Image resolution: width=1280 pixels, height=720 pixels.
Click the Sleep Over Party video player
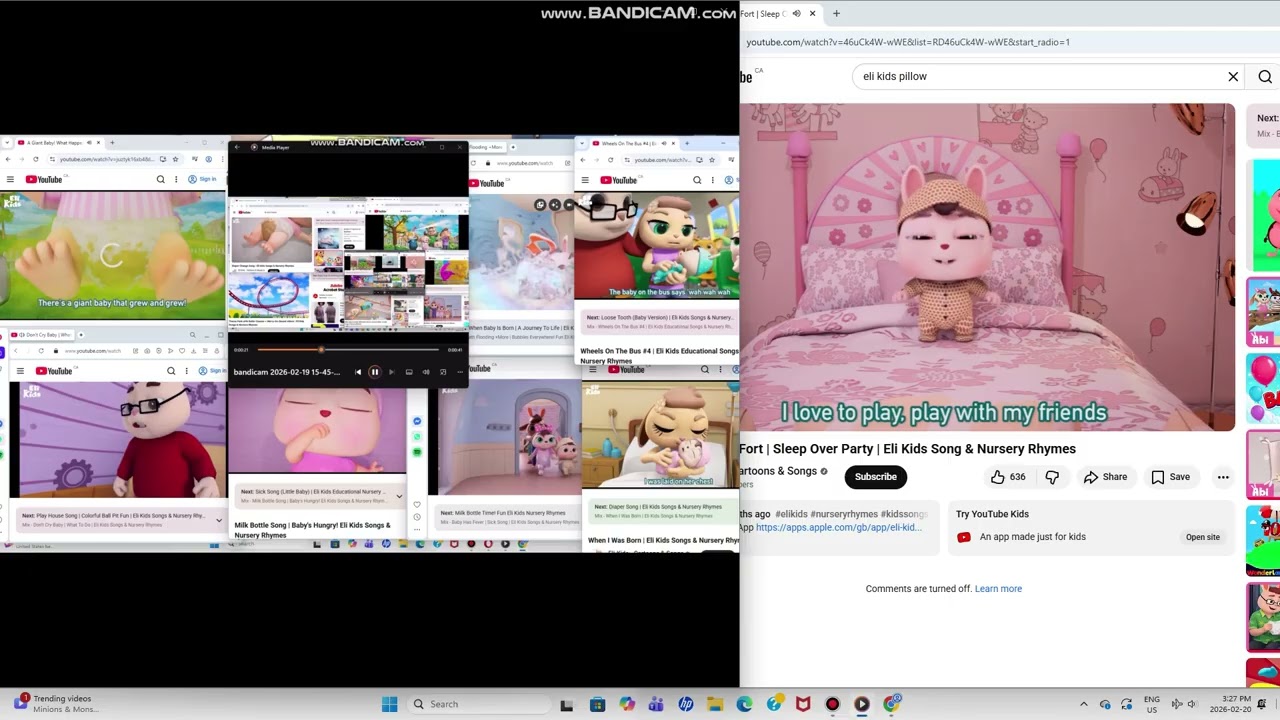[x=987, y=267]
